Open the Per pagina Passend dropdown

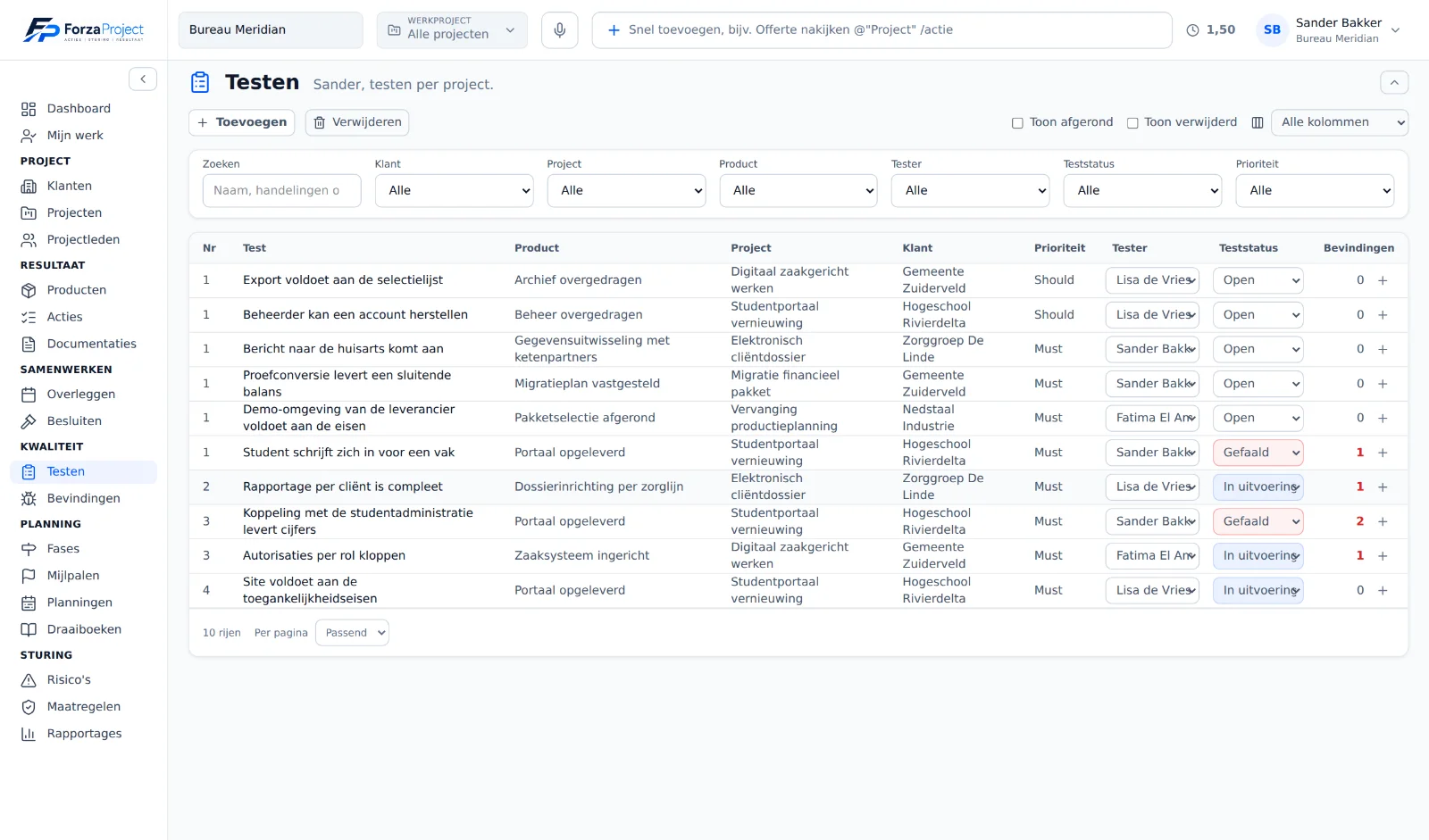(352, 633)
